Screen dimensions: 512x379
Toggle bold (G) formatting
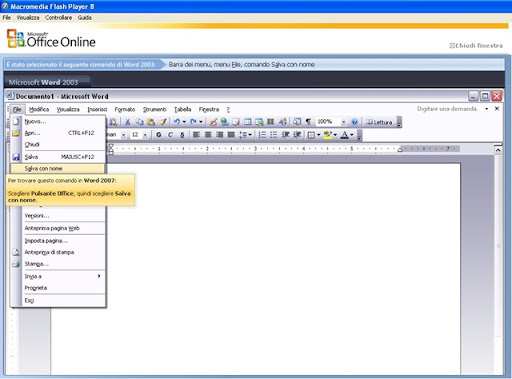point(159,135)
